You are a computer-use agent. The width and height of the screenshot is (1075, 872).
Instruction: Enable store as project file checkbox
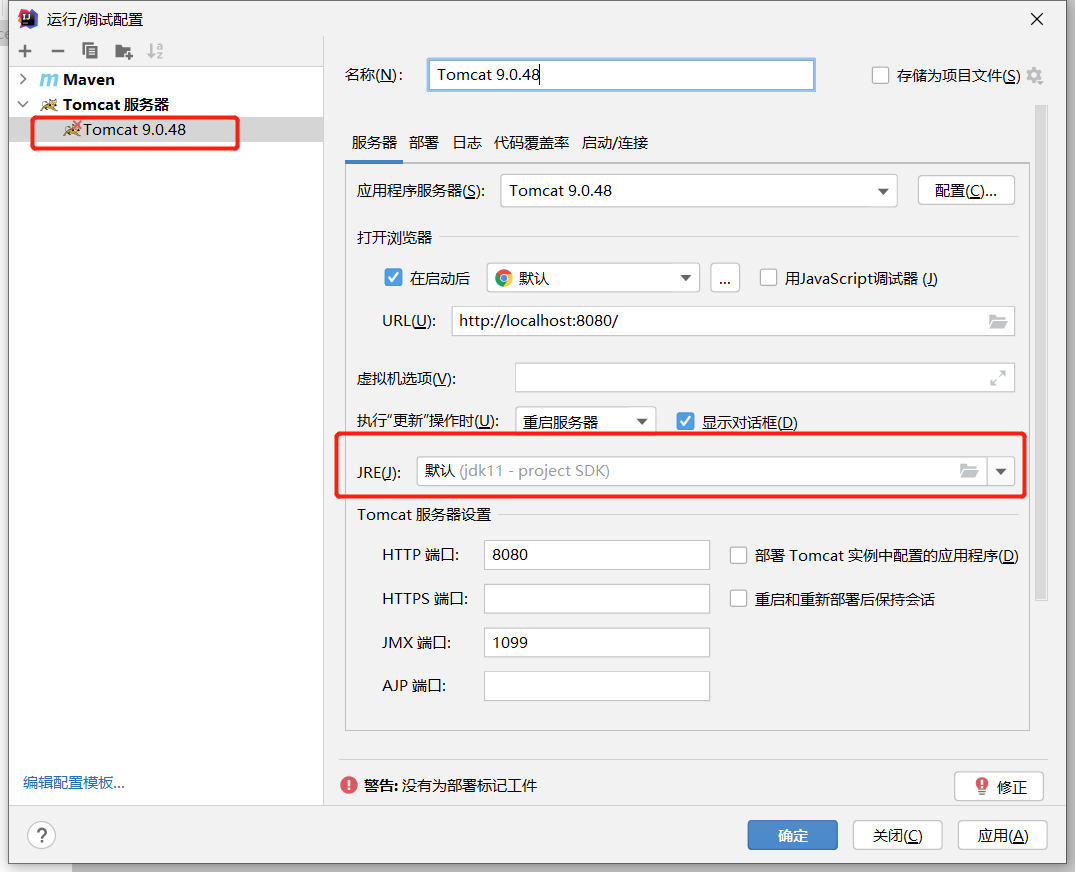click(x=880, y=75)
